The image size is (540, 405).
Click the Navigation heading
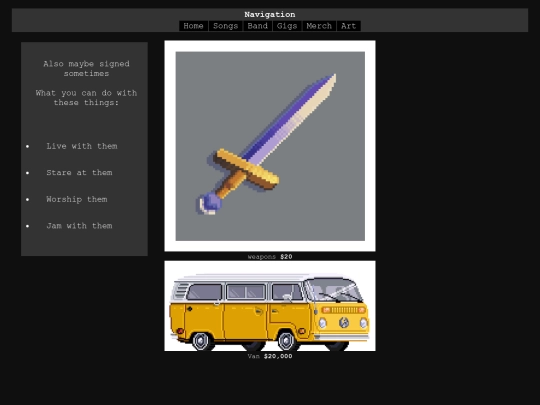270,14
